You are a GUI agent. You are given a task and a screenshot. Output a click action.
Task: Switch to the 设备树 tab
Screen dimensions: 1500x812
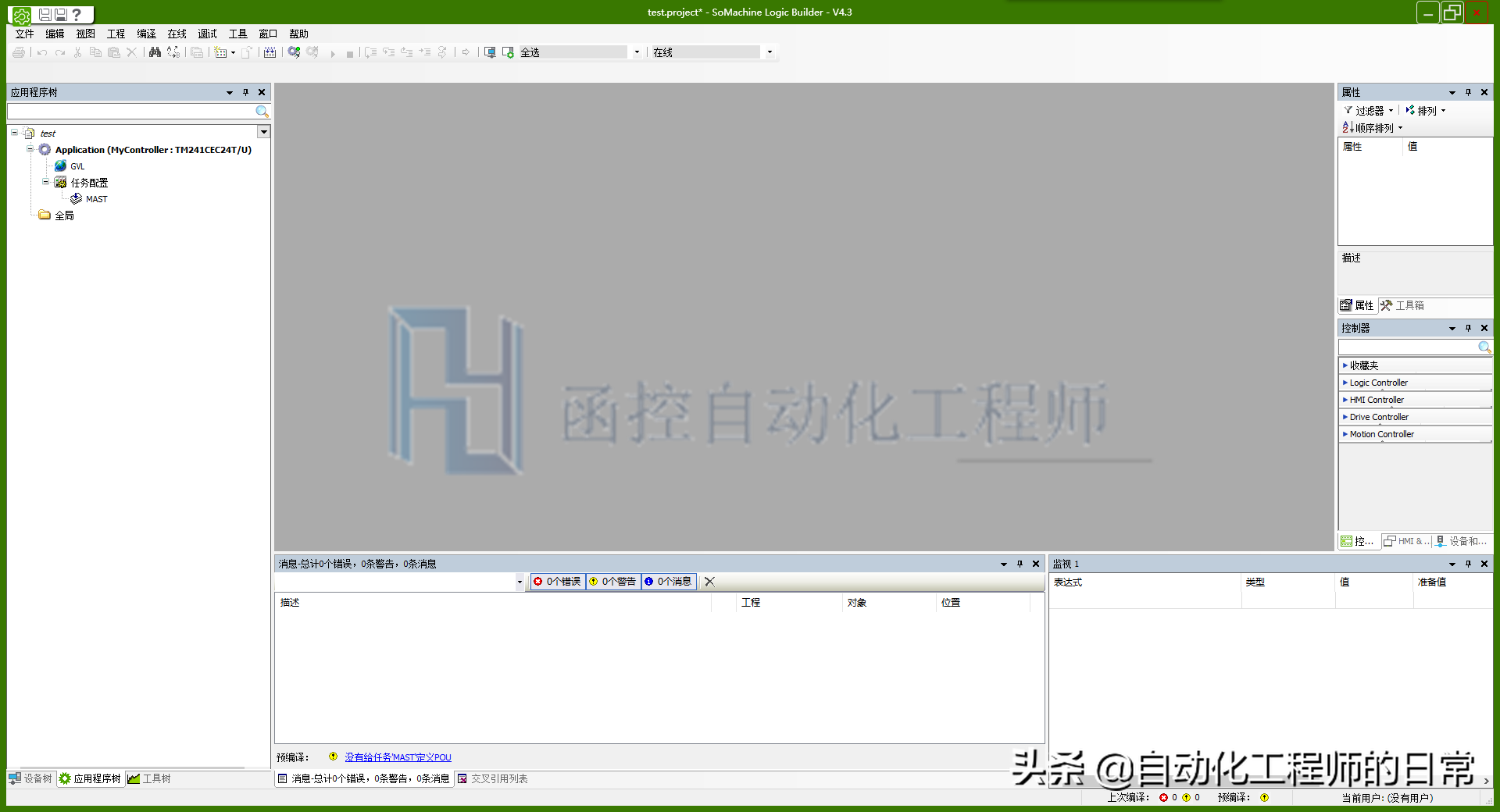click(x=31, y=778)
